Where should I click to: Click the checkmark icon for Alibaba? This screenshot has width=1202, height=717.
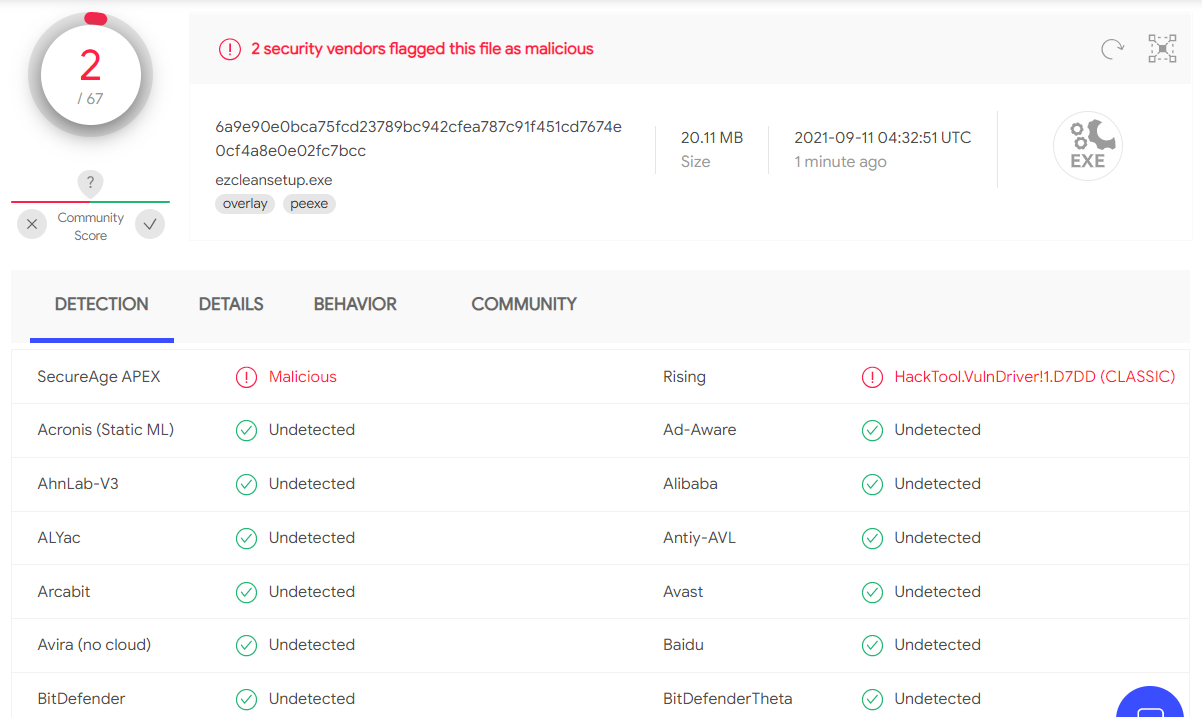pyautogui.click(x=872, y=484)
